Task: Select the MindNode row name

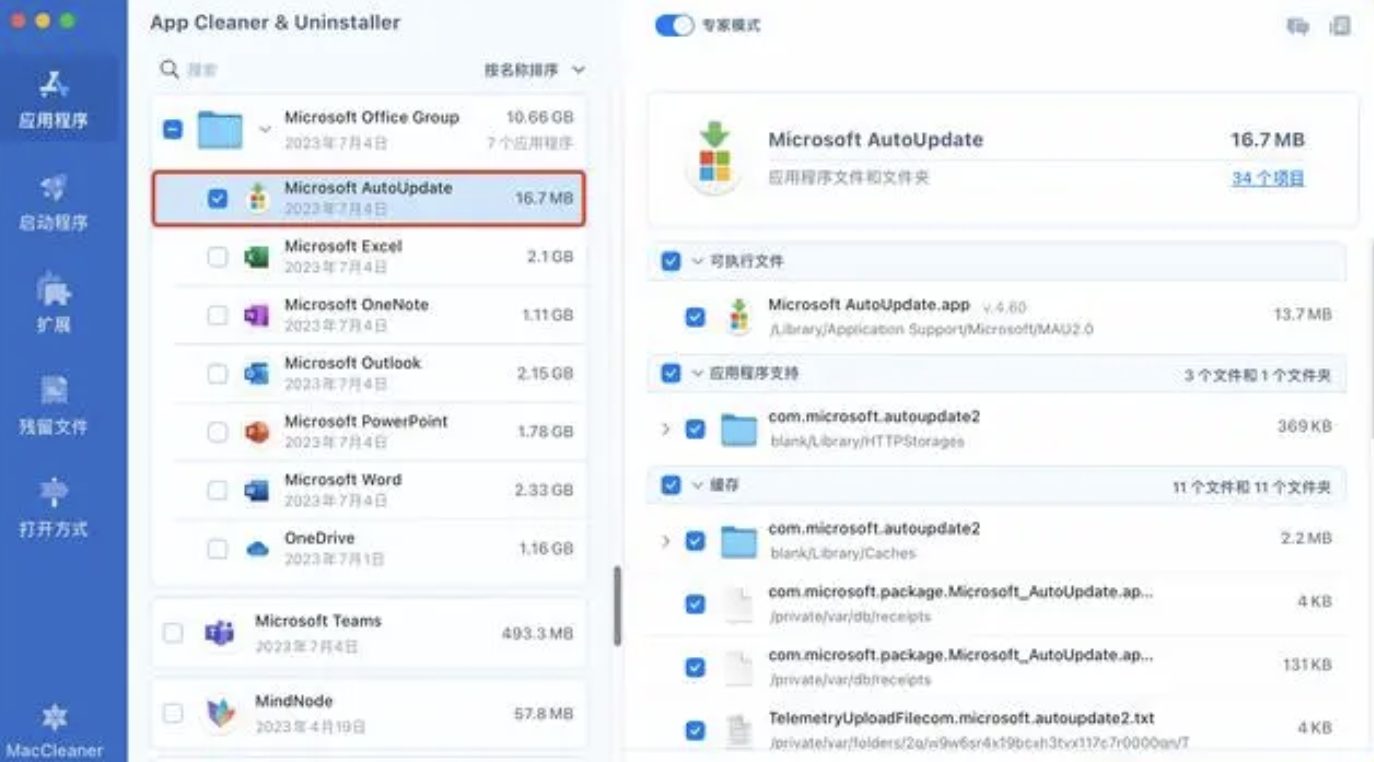Action: tap(294, 702)
